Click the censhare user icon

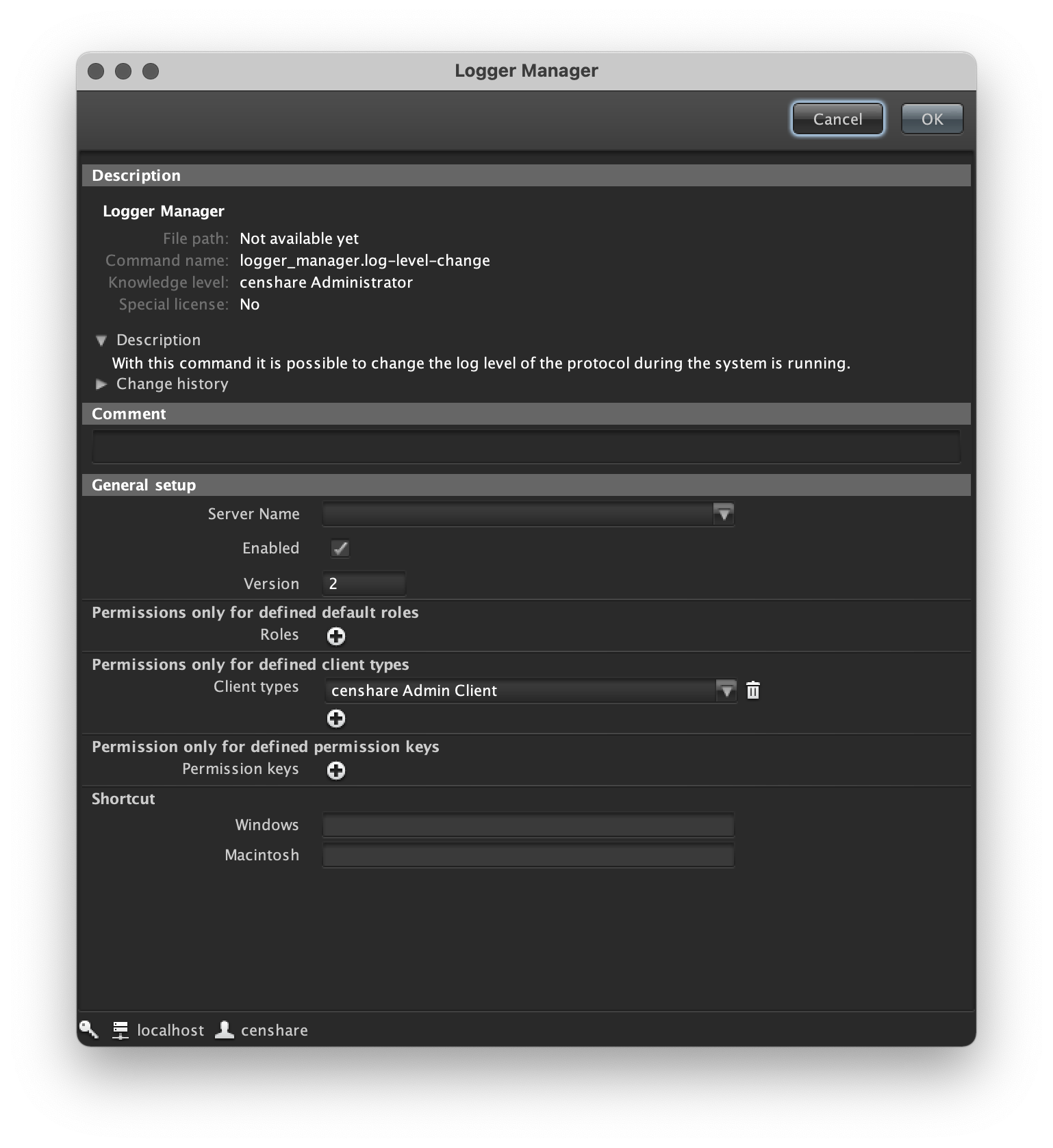coord(225,1030)
